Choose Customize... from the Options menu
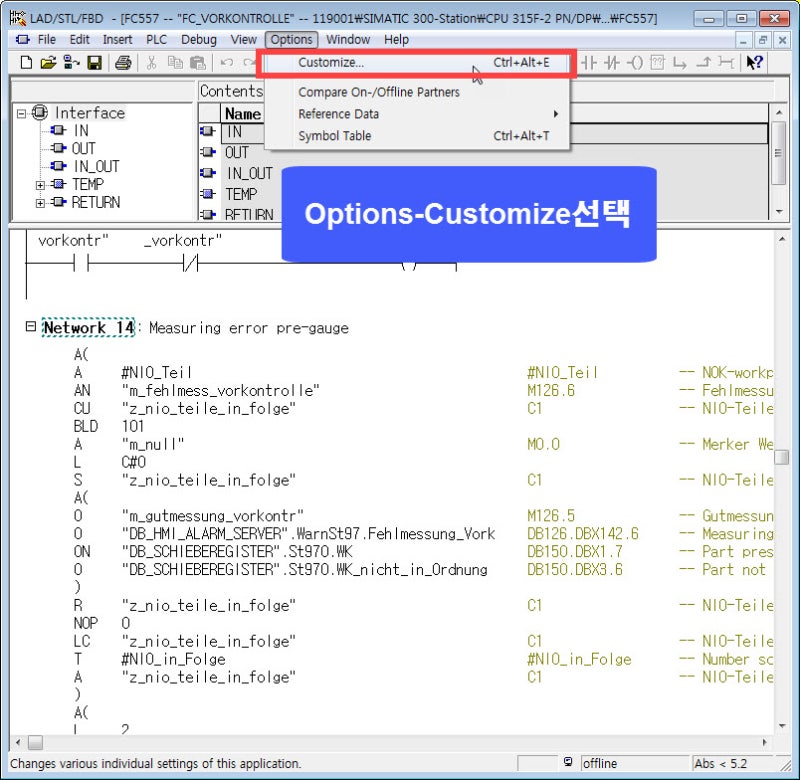The width and height of the screenshot is (800, 780). coord(331,63)
